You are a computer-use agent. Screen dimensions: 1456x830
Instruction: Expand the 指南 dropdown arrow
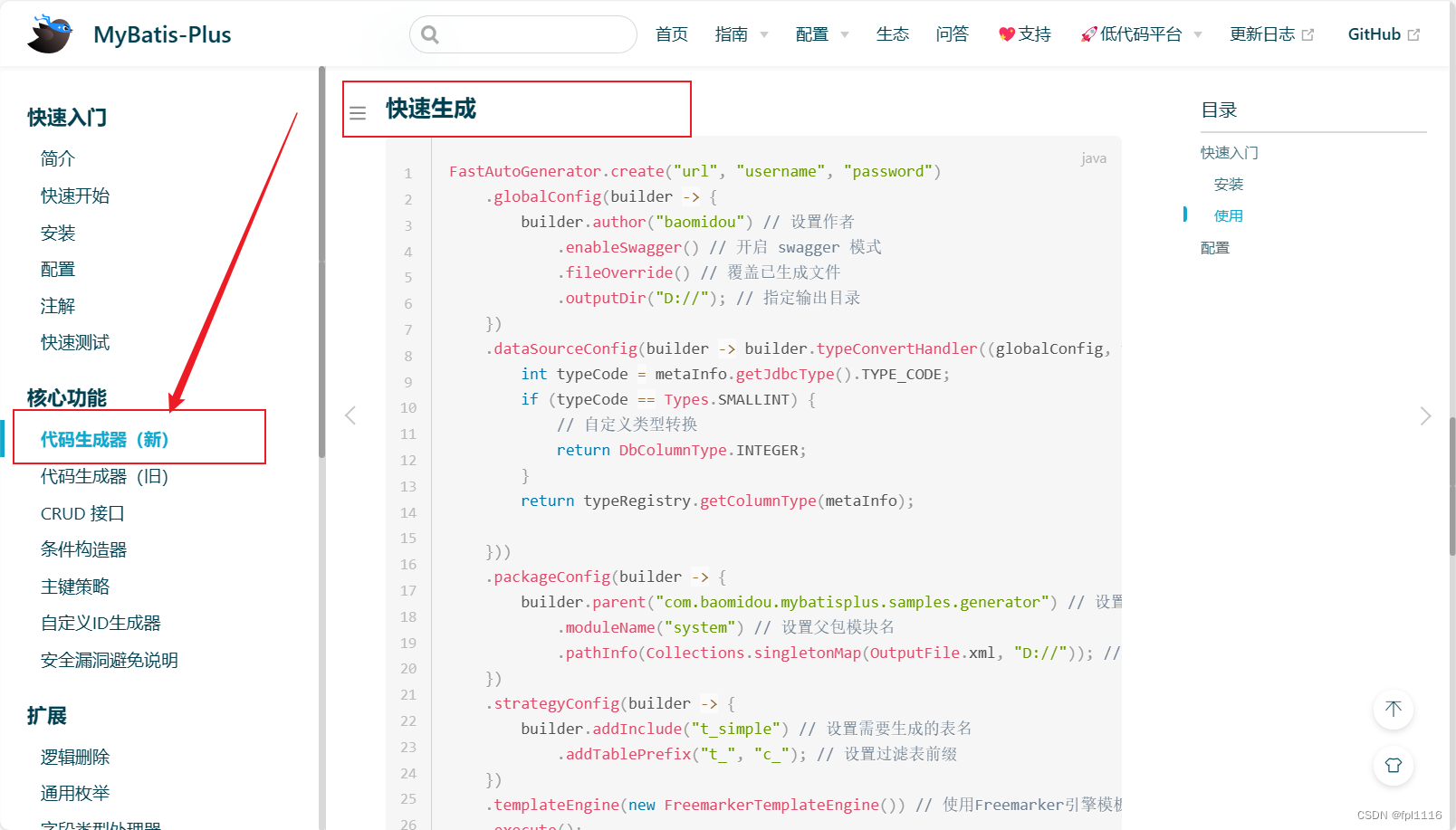point(764,34)
